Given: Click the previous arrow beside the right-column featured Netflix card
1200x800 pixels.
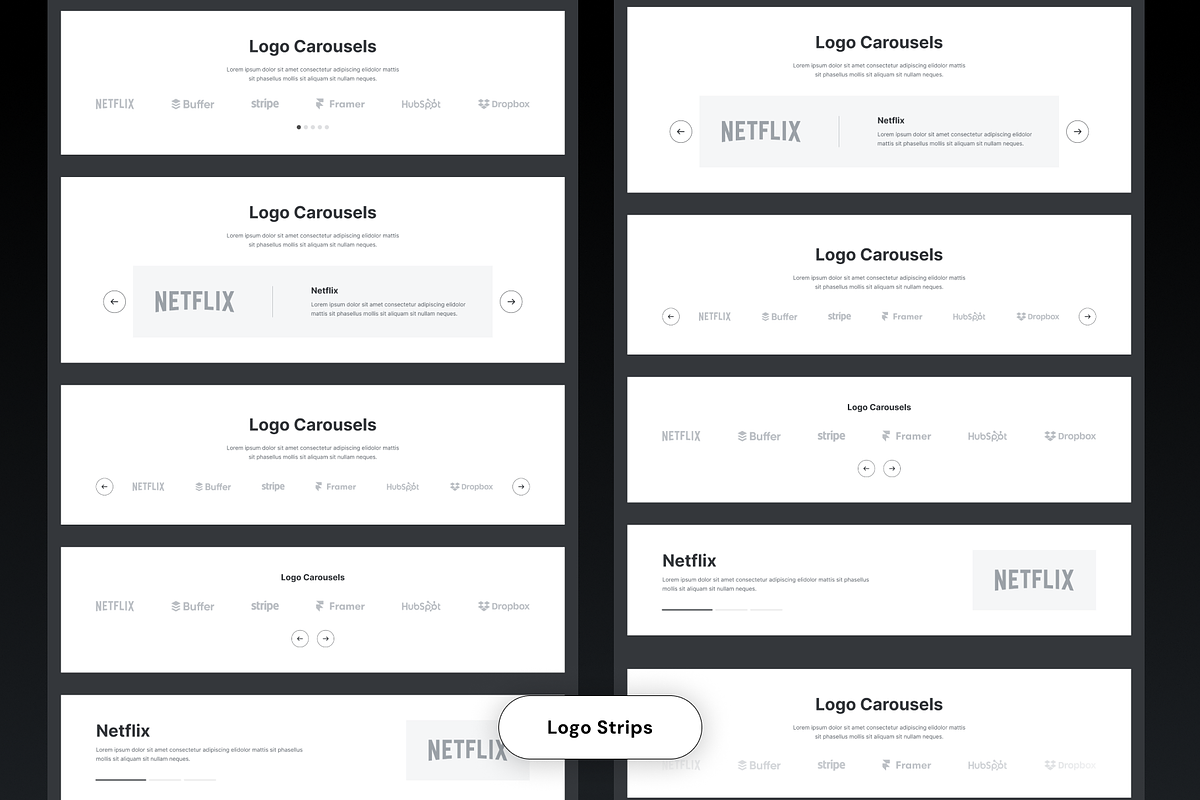Looking at the screenshot, I should pyautogui.click(x=680, y=131).
